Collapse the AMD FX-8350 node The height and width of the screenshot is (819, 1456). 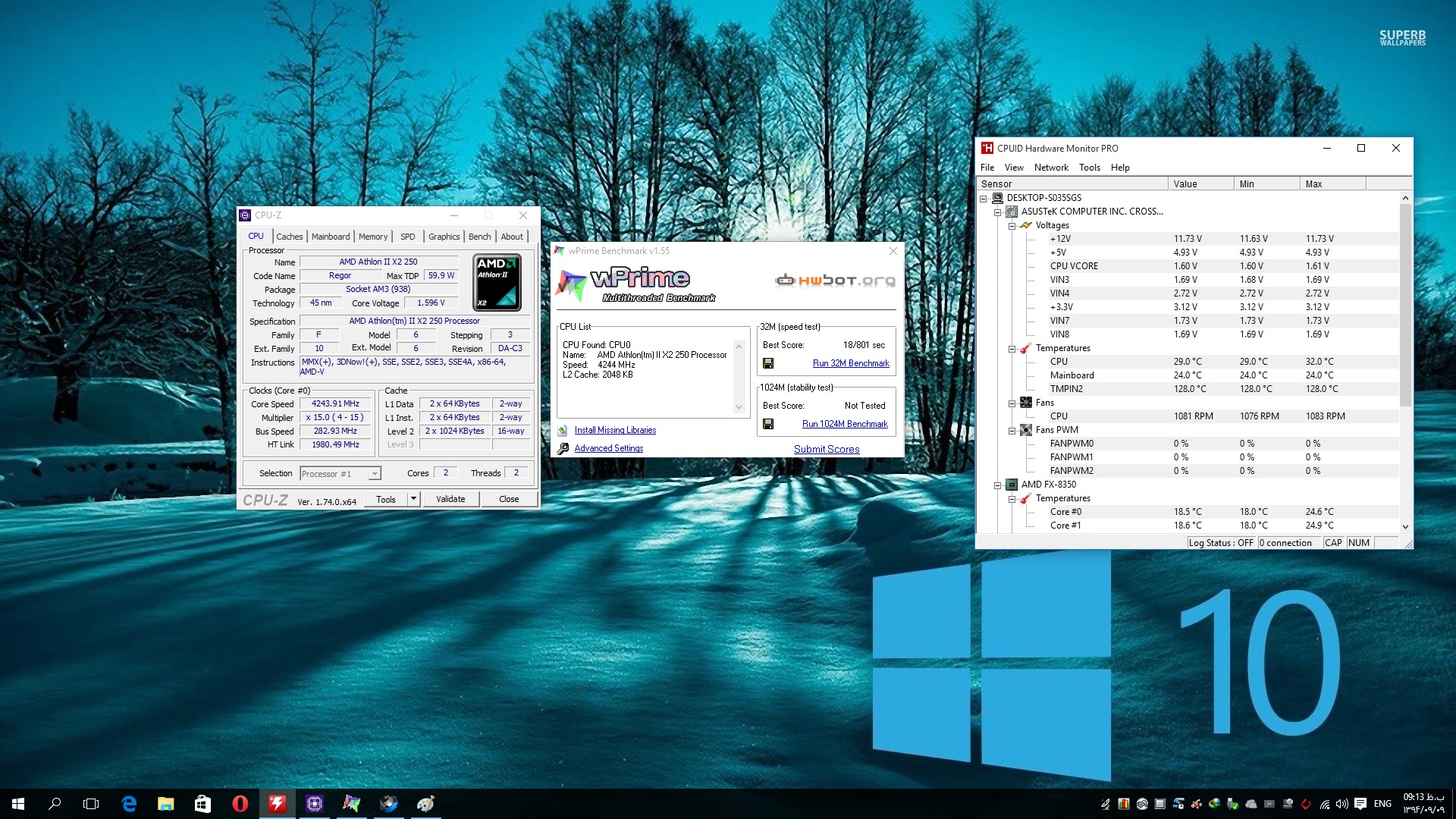998,485
